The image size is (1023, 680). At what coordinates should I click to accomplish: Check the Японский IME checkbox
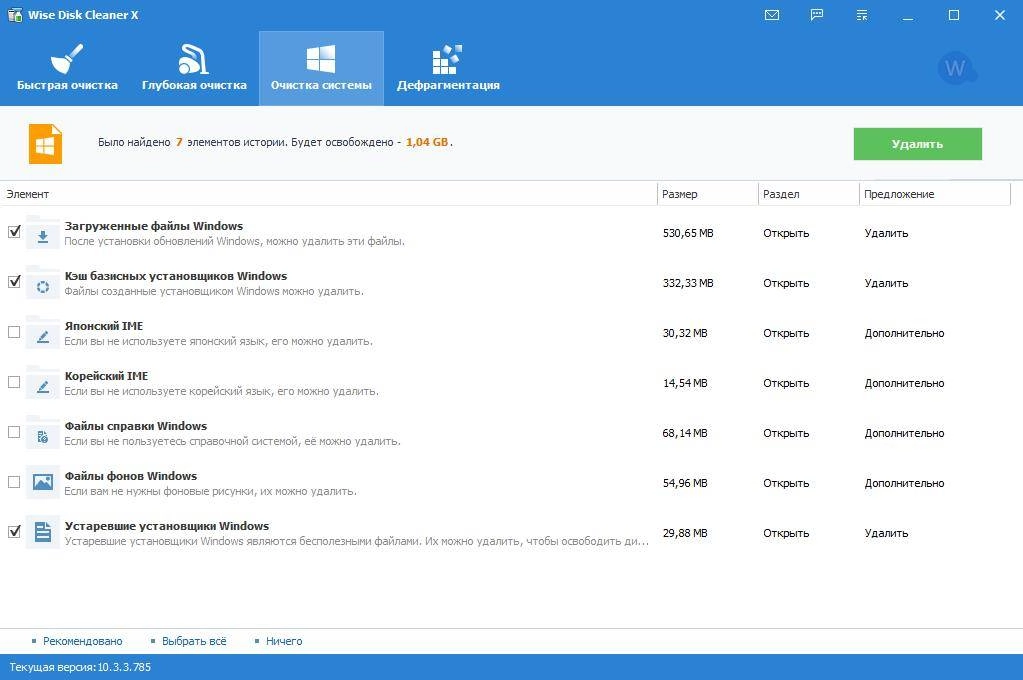tap(14, 332)
